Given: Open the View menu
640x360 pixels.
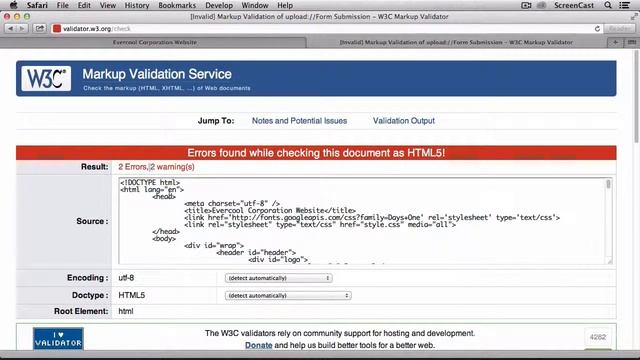Looking at the screenshot, I should point(108,5).
